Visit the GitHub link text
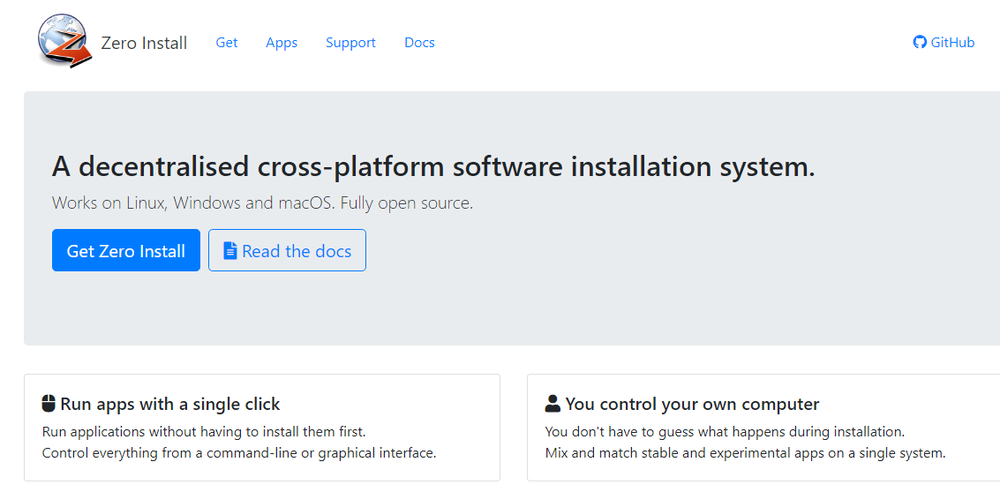Screen dimensions: 1000x488 (x=952, y=43)
